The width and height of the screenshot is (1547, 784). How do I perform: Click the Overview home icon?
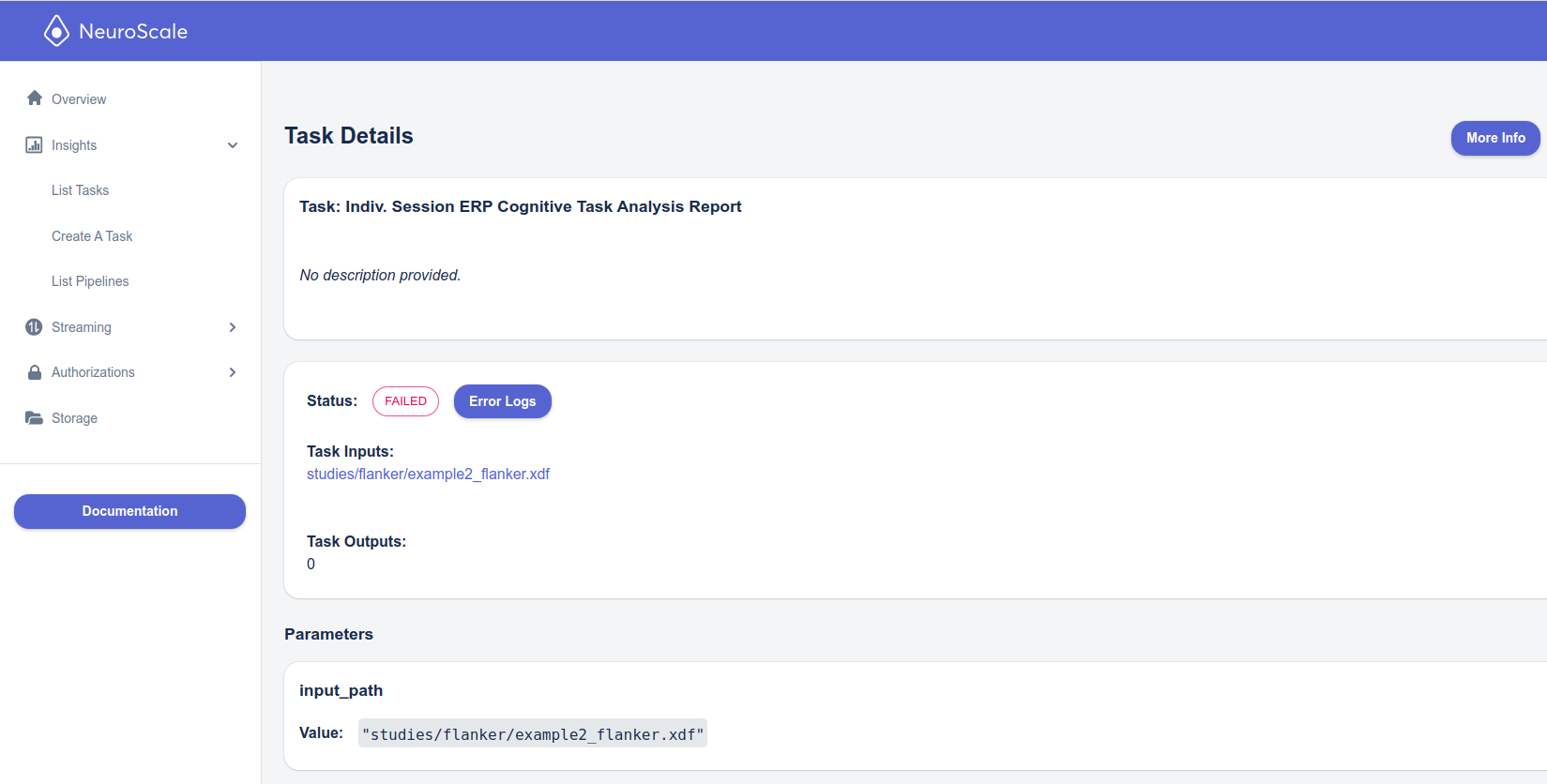(35, 98)
